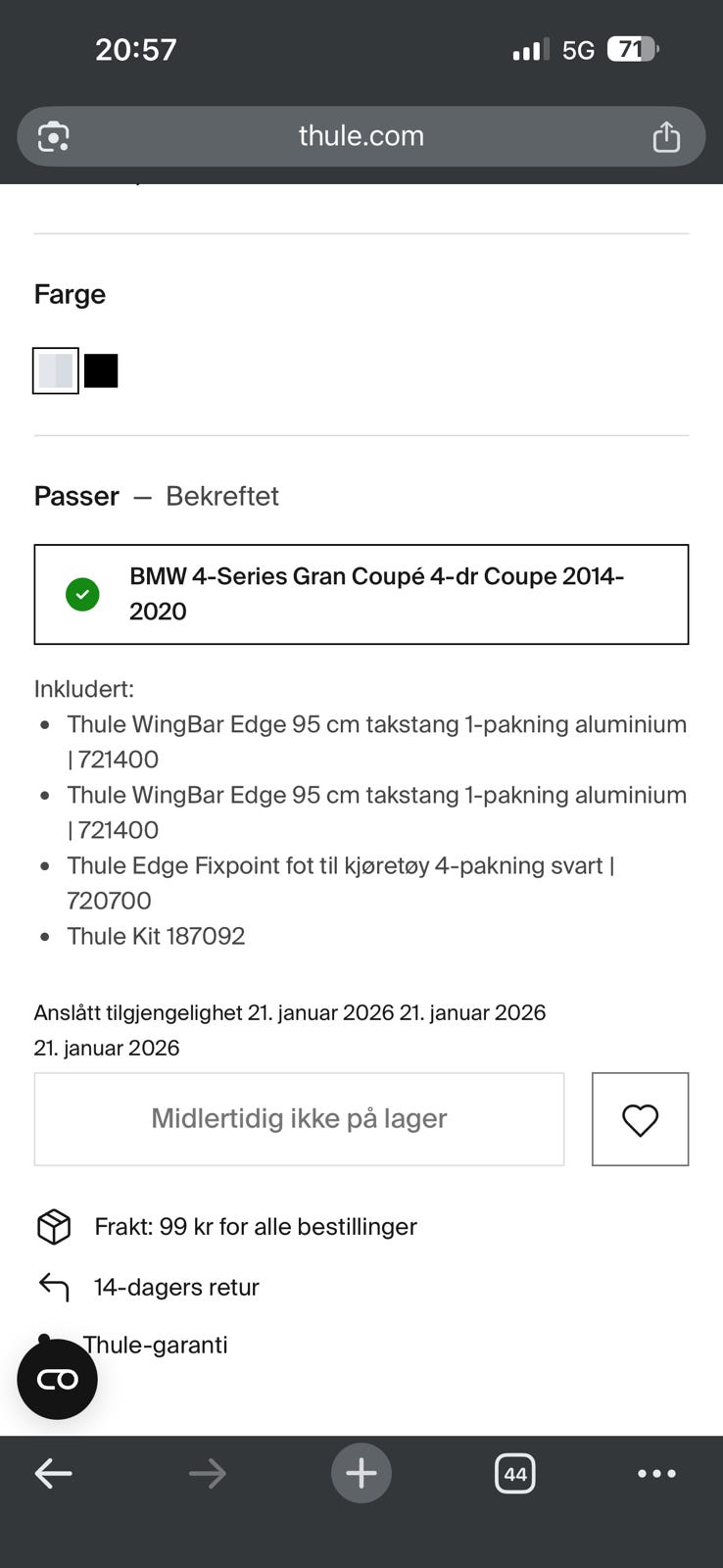Add product to wishlist heart icon
This screenshot has width=723, height=1568.
coord(640,1119)
